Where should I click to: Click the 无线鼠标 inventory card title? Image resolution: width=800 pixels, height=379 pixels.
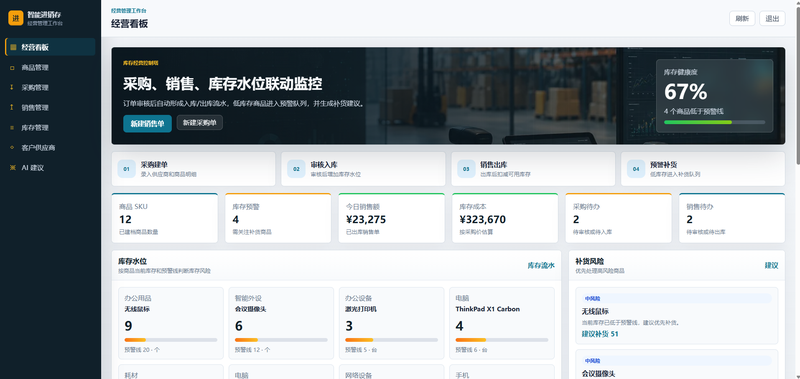pyautogui.click(x=137, y=309)
